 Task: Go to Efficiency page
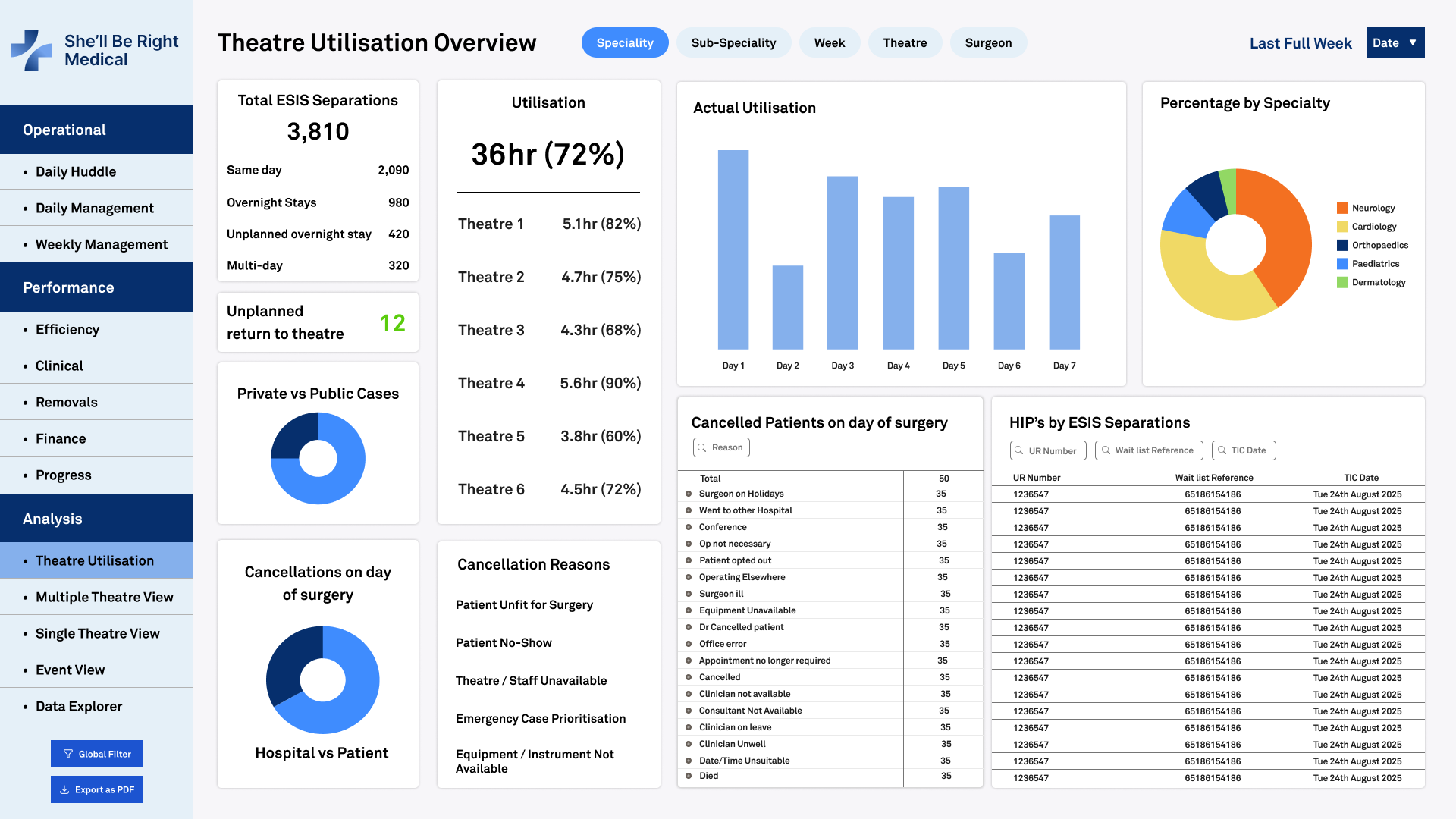[96, 329]
